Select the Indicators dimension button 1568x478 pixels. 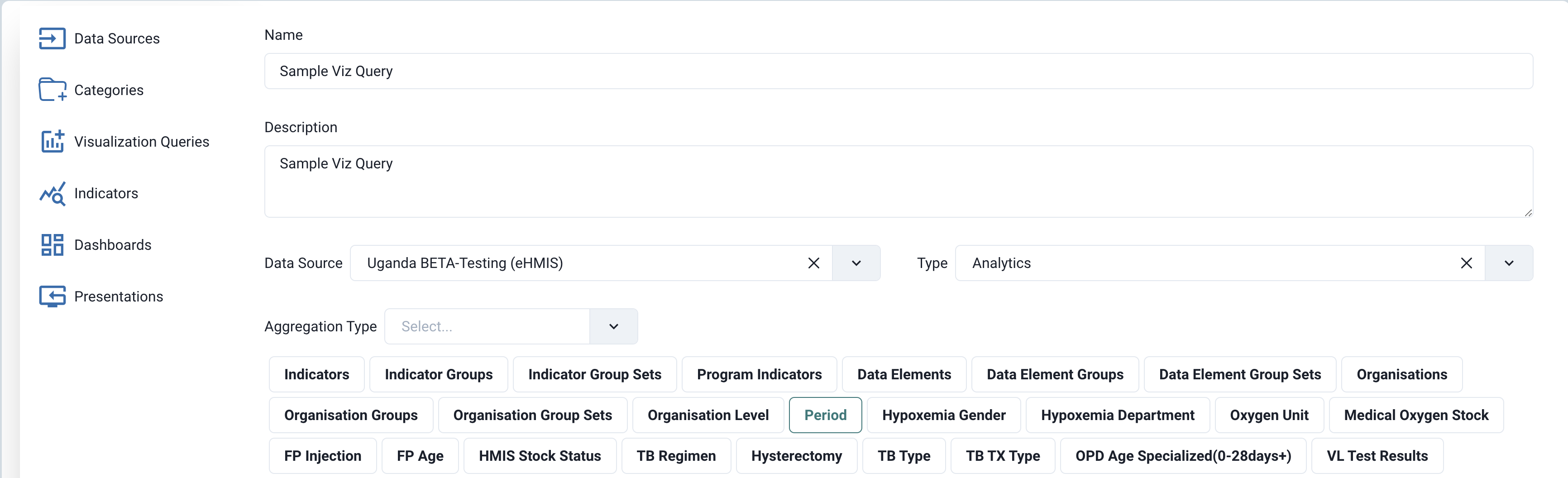[316, 374]
